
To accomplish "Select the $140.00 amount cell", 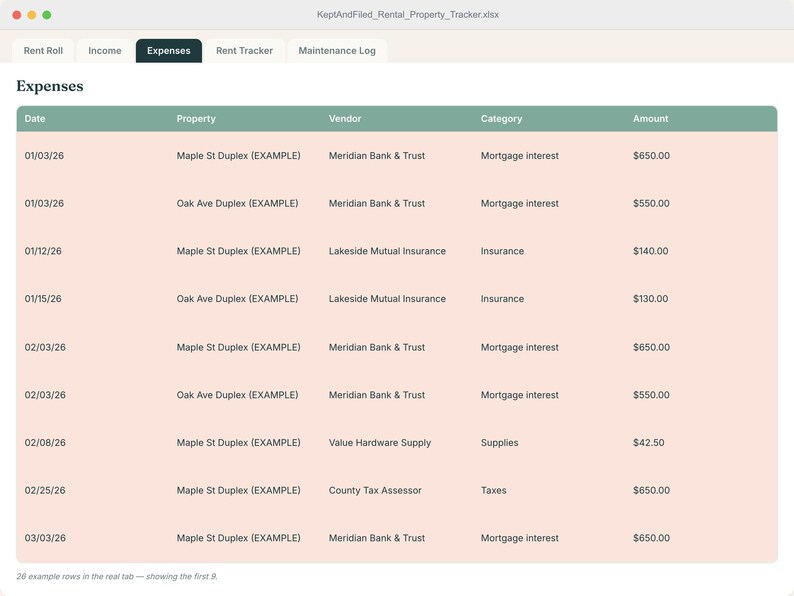I will pos(650,251).
